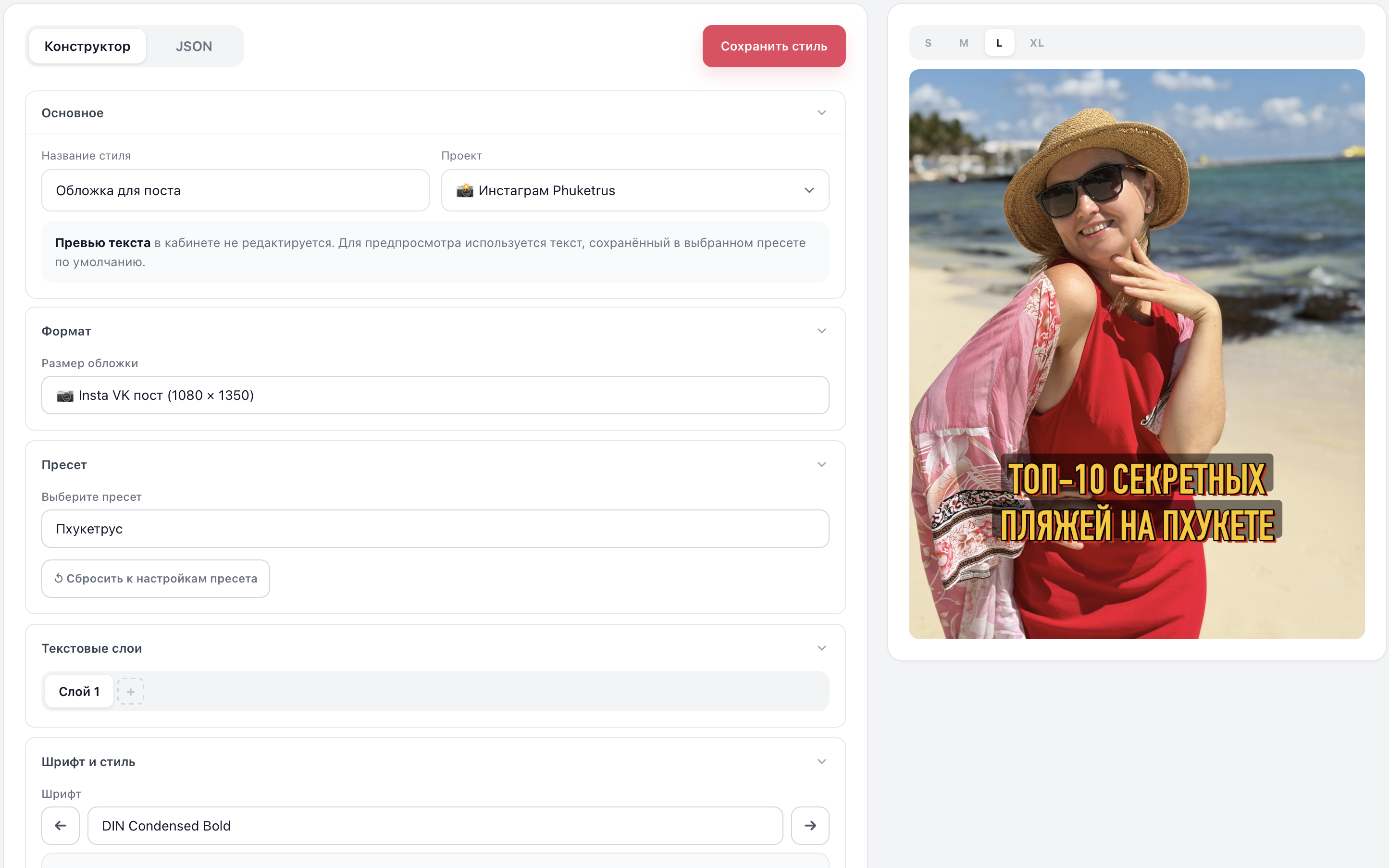
Task: Switch to the Конструктор tab
Action: [x=87, y=46]
